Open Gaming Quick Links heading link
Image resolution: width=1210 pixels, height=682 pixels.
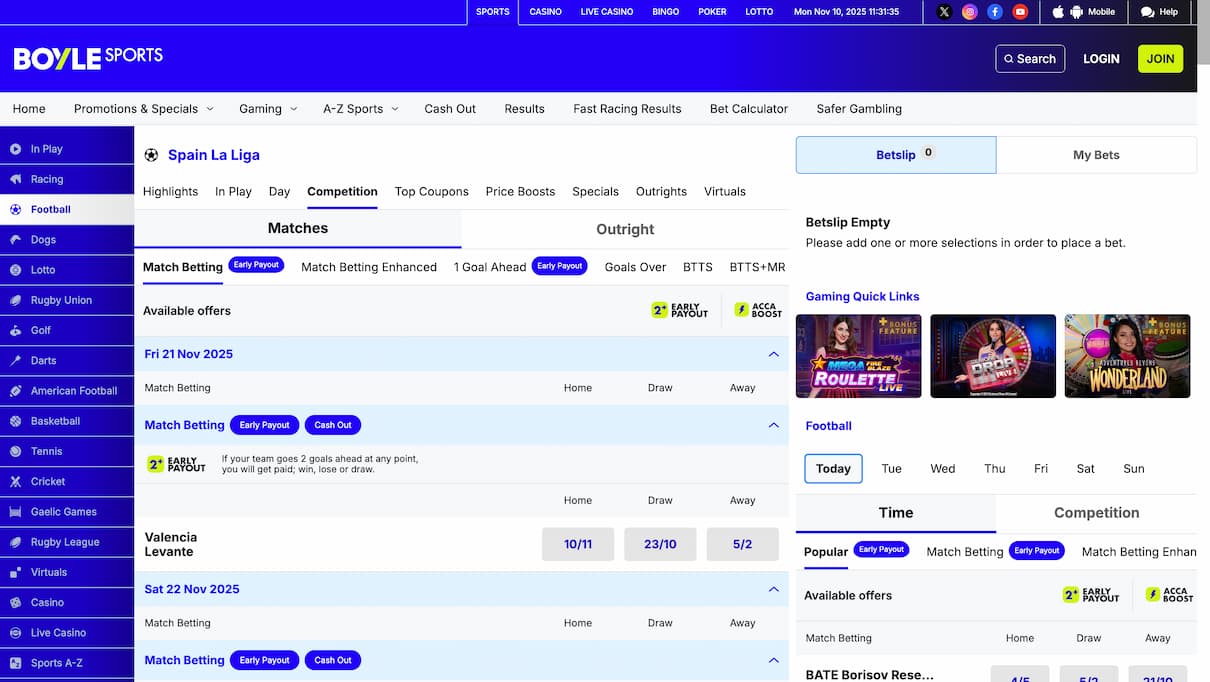click(862, 297)
